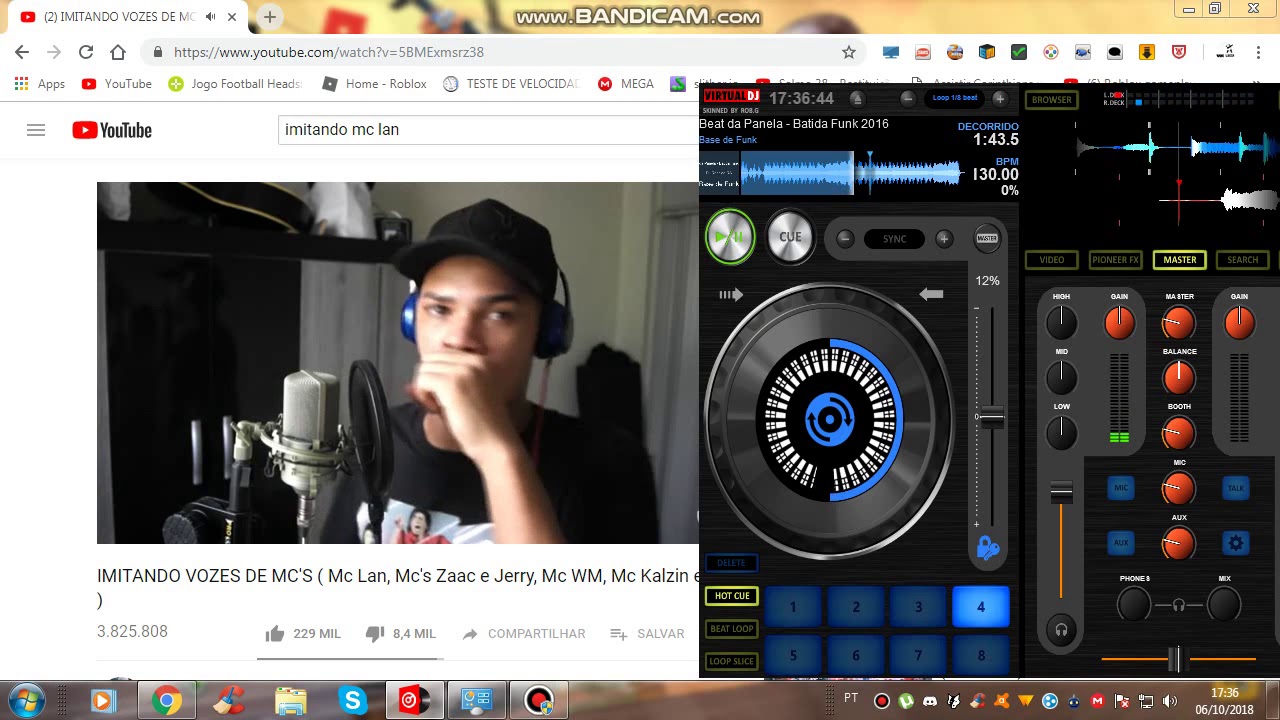
Task: Click COMPARTILHAR share button
Action: (x=524, y=634)
